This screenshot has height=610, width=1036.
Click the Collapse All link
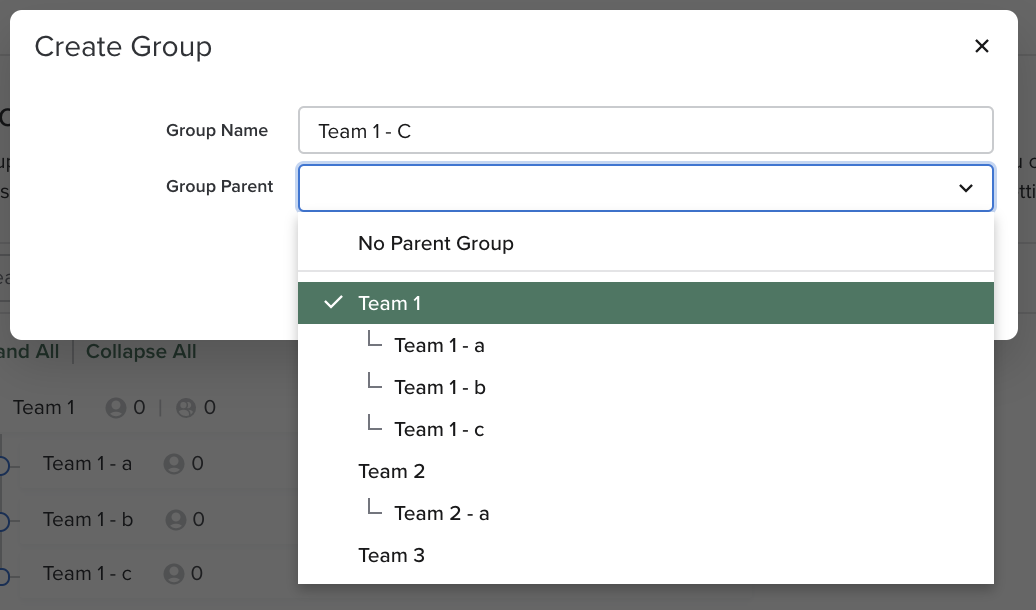click(x=140, y=352)
